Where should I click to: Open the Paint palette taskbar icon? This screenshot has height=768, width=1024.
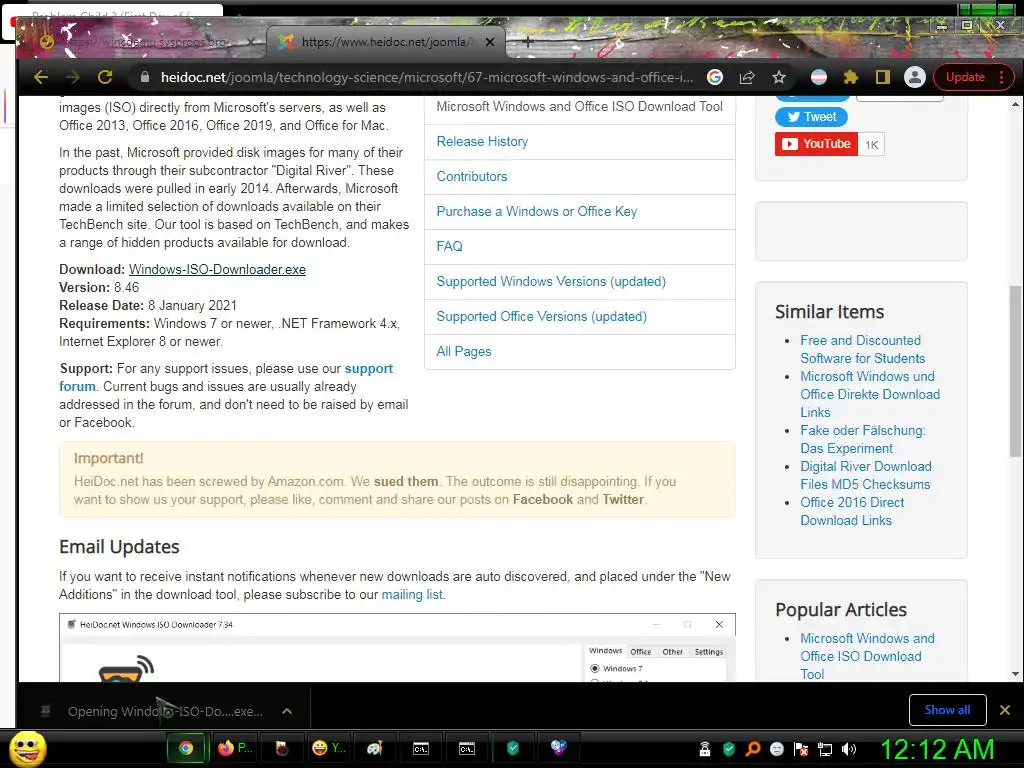(375, 748)
